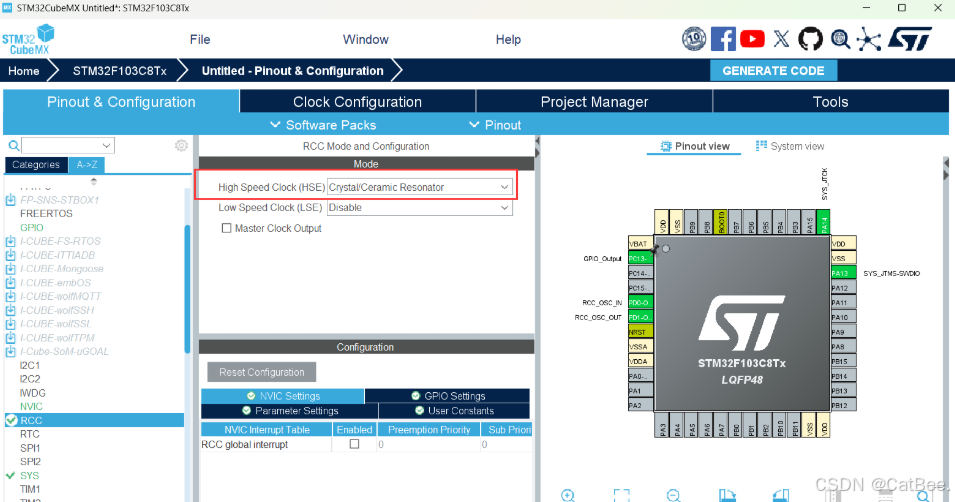Click the ST community network star icon
The height and width of the screenshot is (502, 955).
(x=869, y=40)
